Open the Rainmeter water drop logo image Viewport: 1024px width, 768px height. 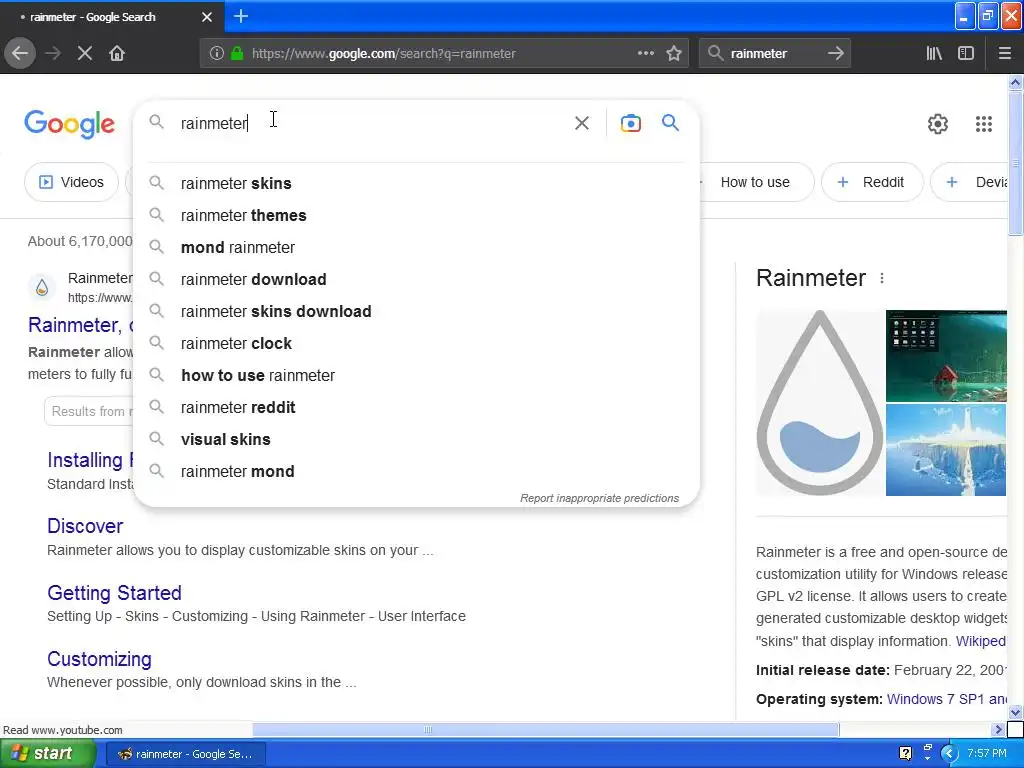tap(819, 403)
